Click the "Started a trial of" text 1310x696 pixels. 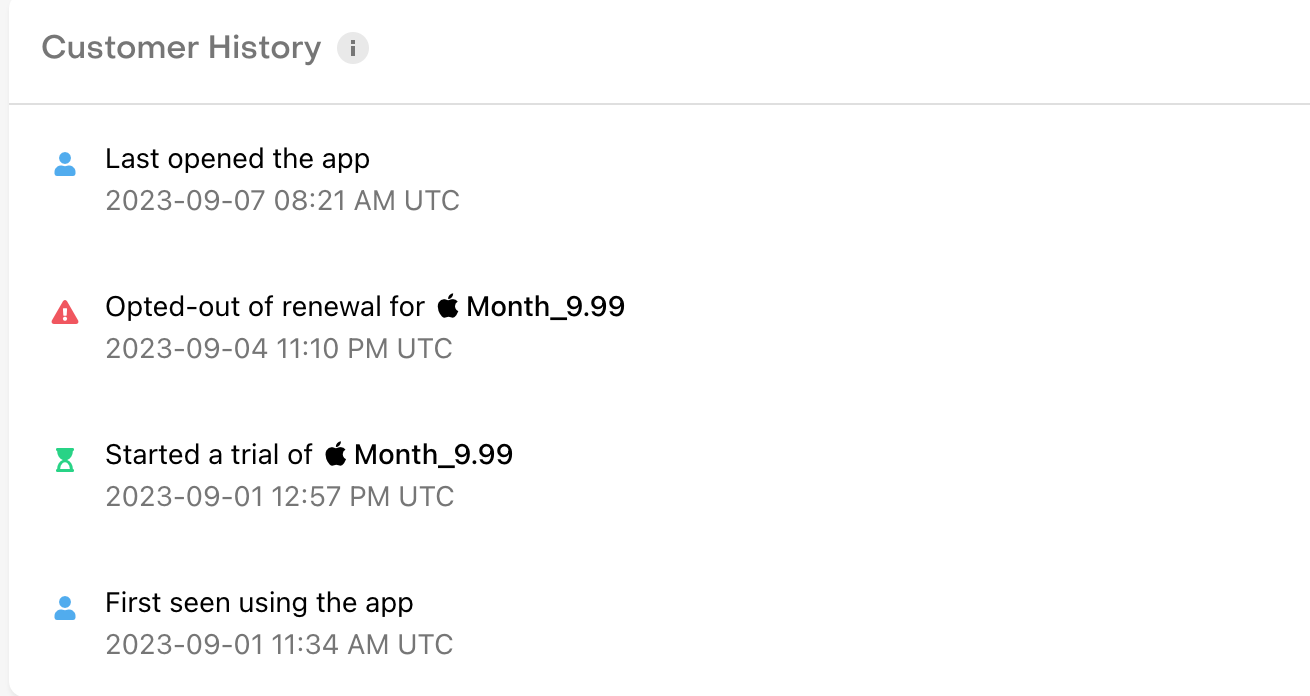pyautogui.click(x=209, y=455)
